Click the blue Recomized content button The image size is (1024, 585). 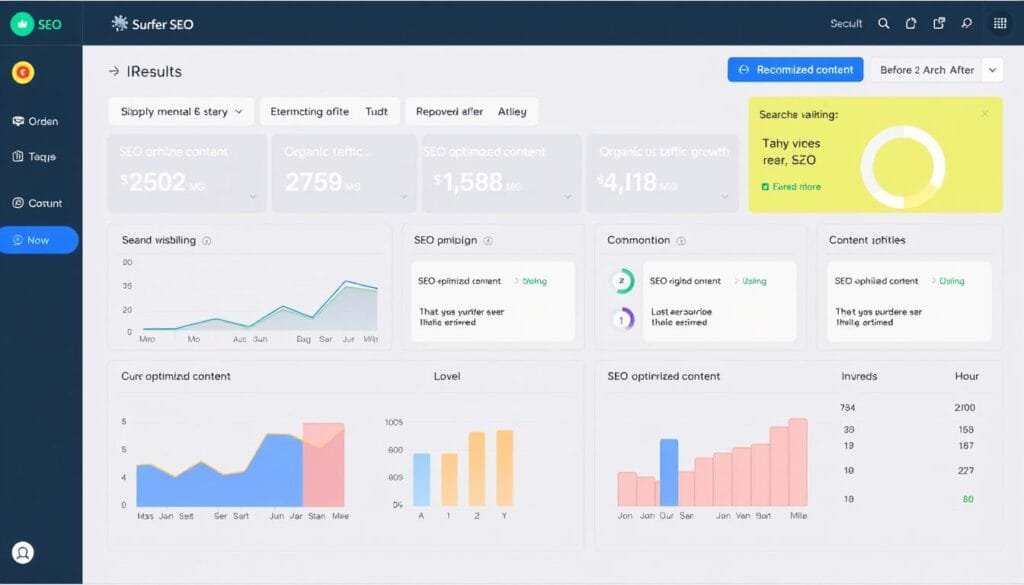click(x=794, y=70)
